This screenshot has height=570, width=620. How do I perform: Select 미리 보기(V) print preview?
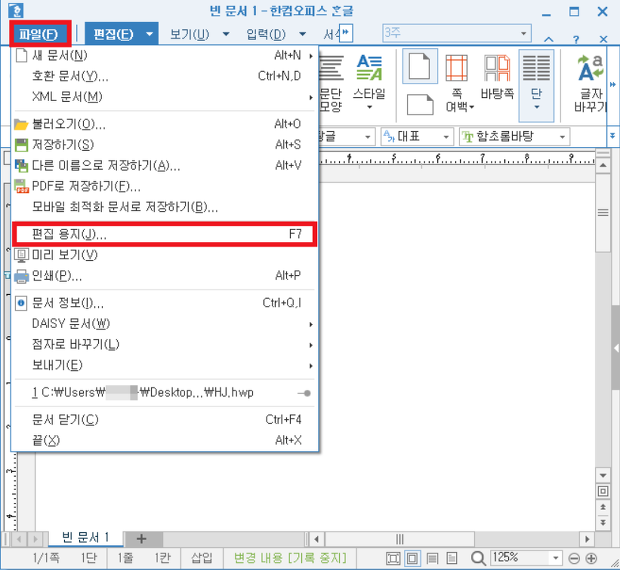164,255
